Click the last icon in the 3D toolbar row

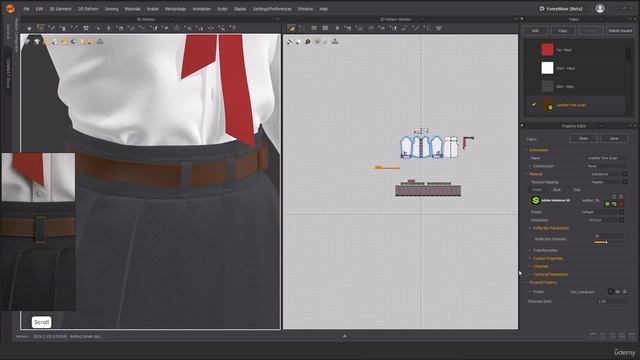[232, 28]
